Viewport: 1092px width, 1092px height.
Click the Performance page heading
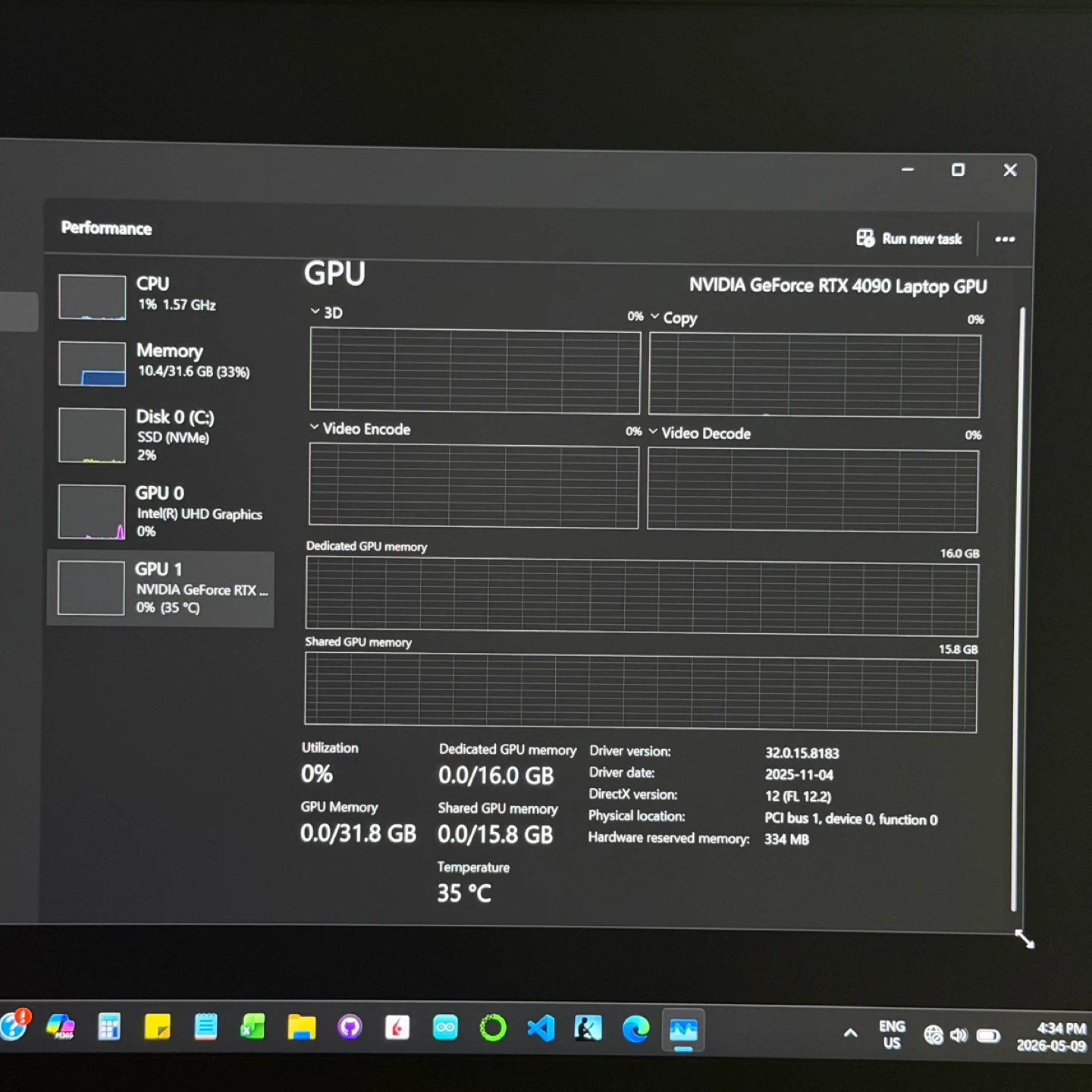[106, 228]
